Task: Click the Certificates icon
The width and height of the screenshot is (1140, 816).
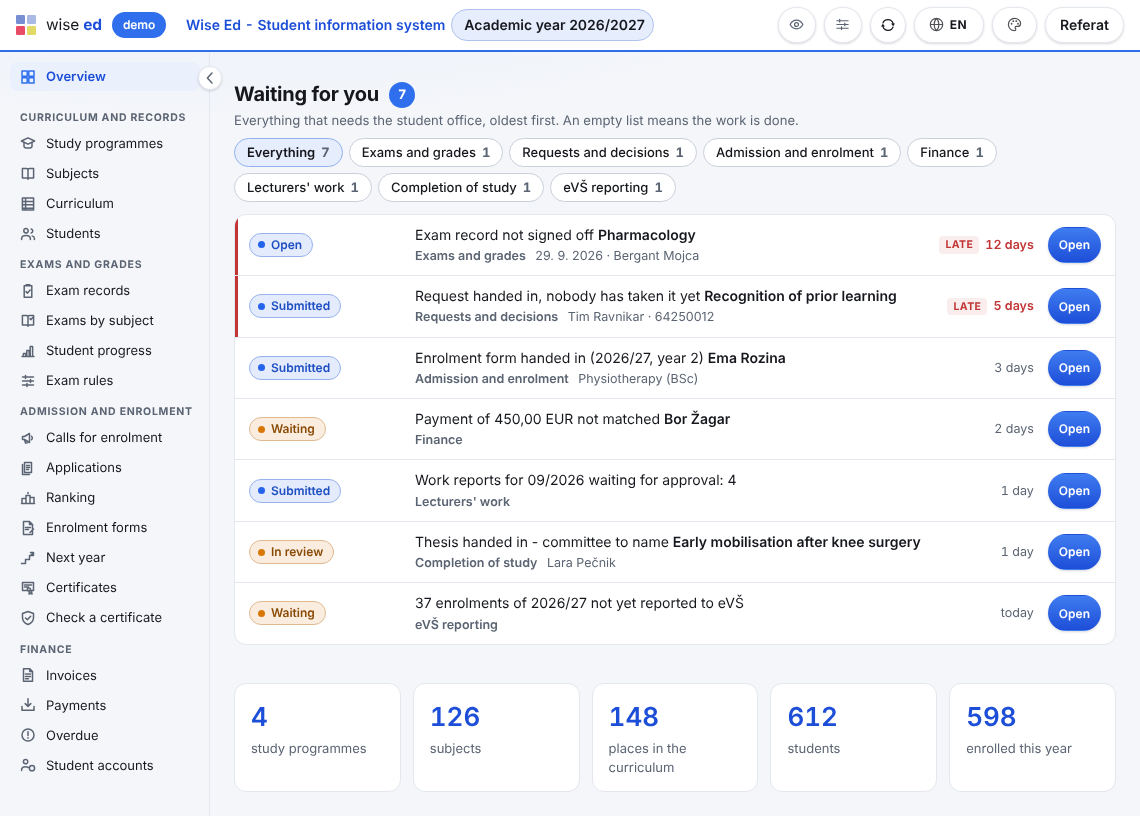Action: (28, 588)
